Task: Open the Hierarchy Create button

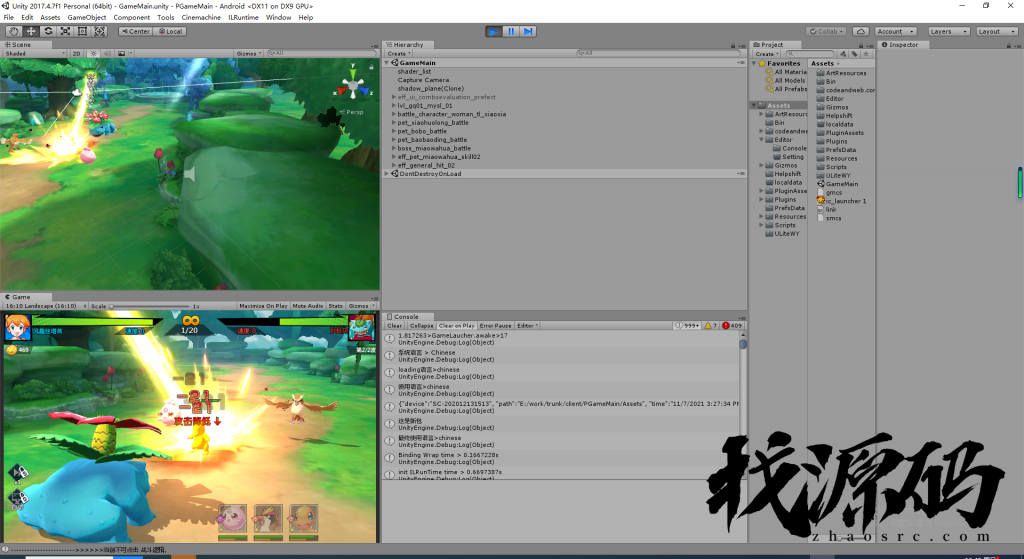Action: 398,54
